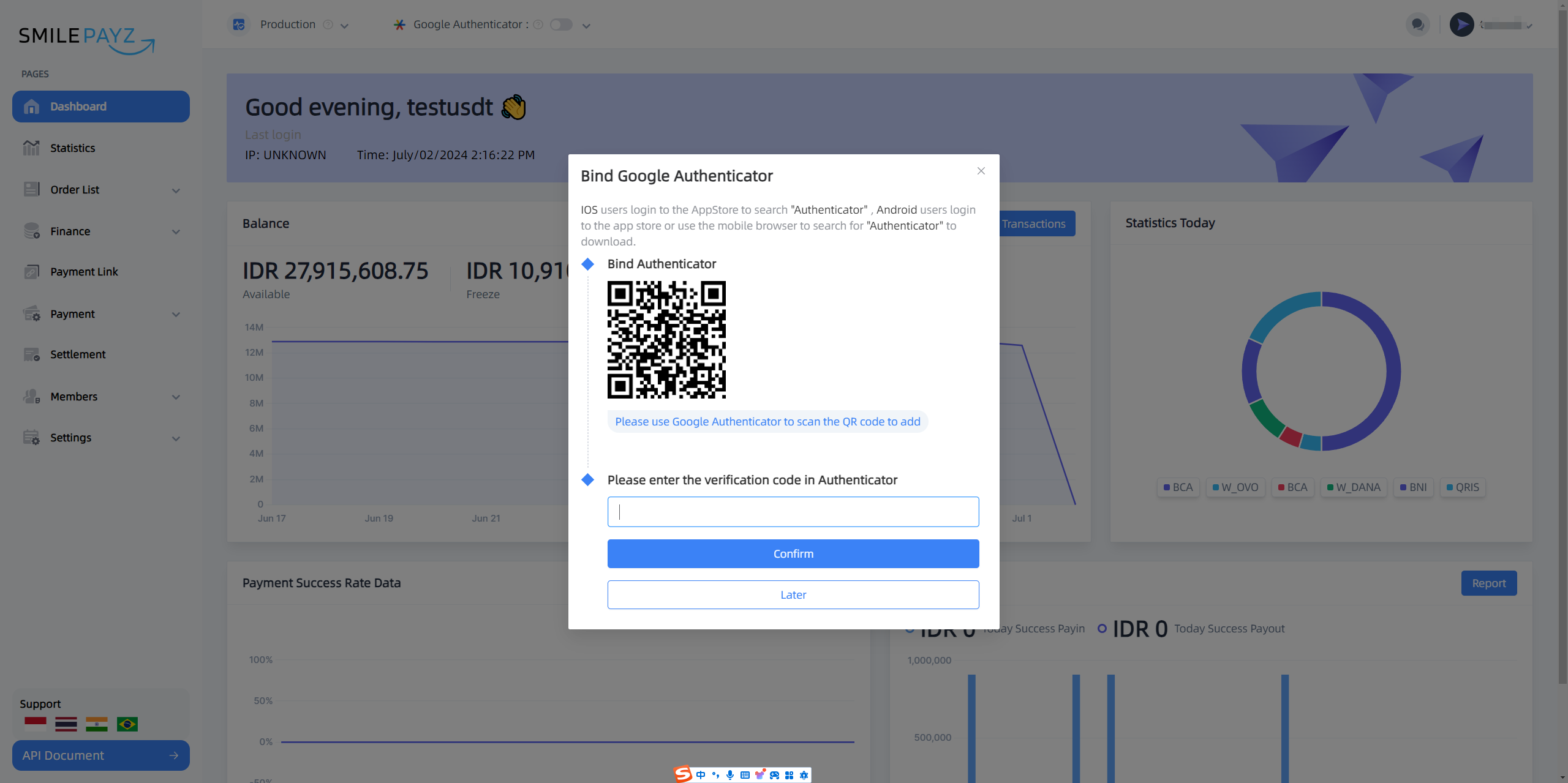1568x783 pixels.
Task: Select the Thailand flag under Support
Action: (x=66, y=724)
